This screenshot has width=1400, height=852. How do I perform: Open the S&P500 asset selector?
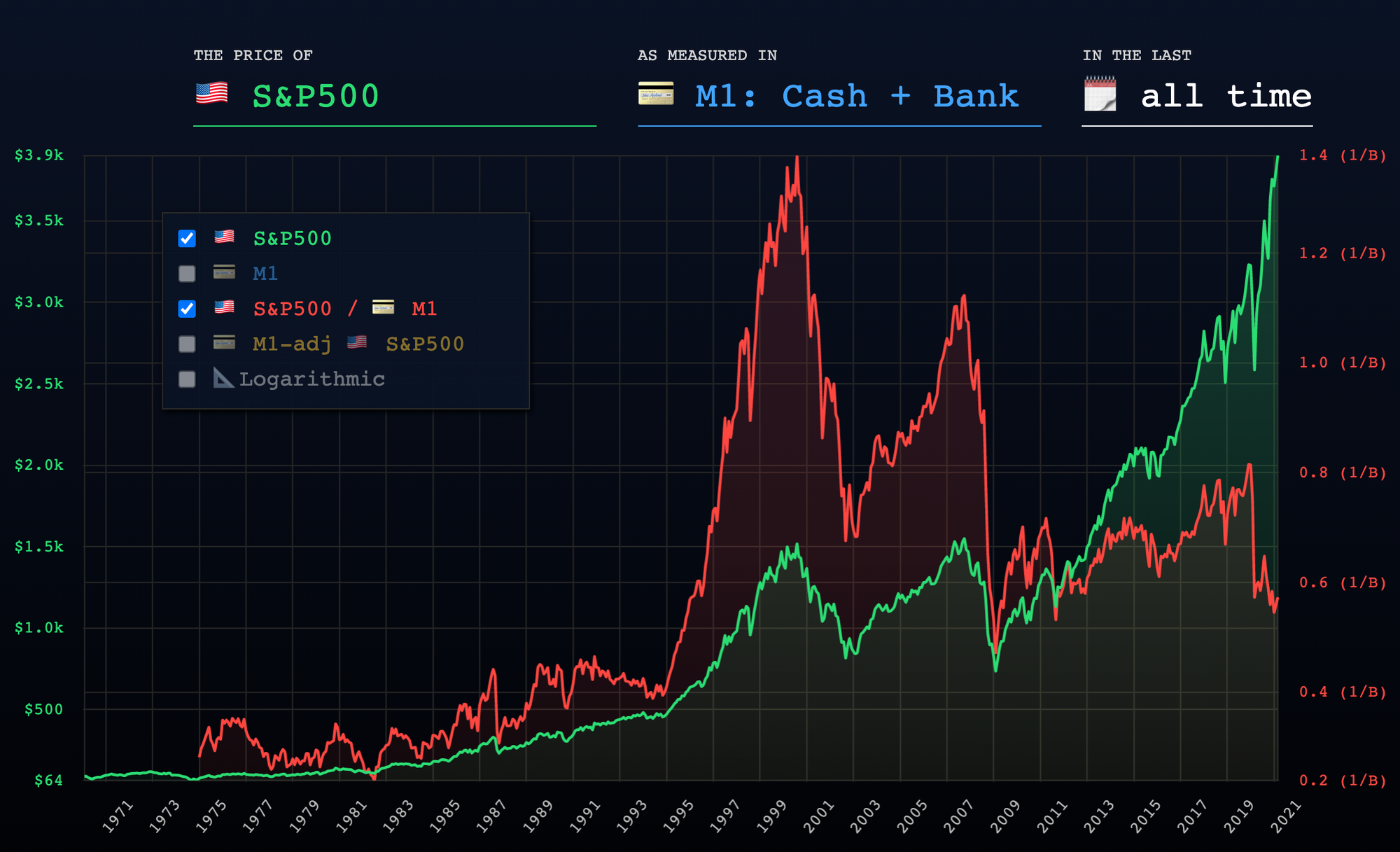316,97
